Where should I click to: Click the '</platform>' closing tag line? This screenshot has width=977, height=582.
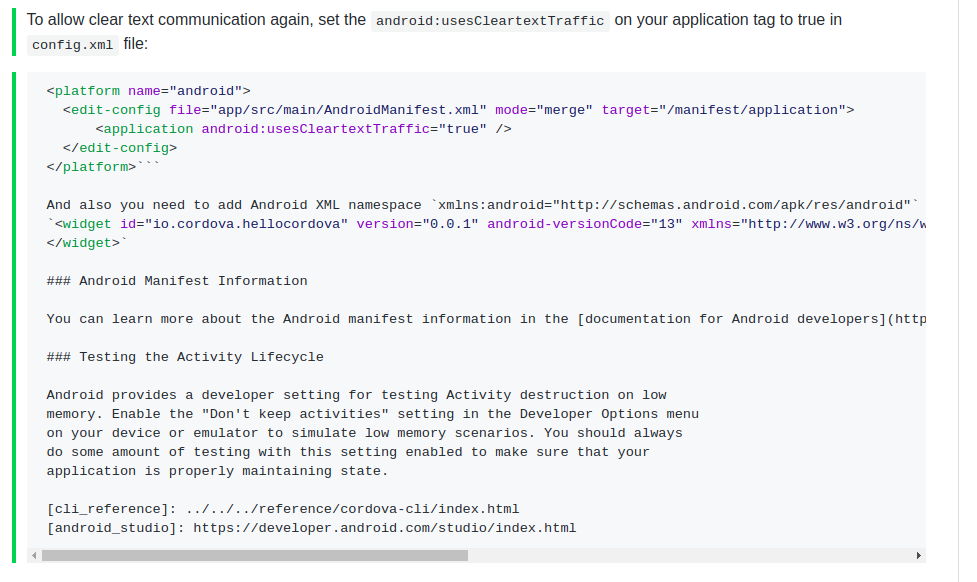click(x=103, y=167)
